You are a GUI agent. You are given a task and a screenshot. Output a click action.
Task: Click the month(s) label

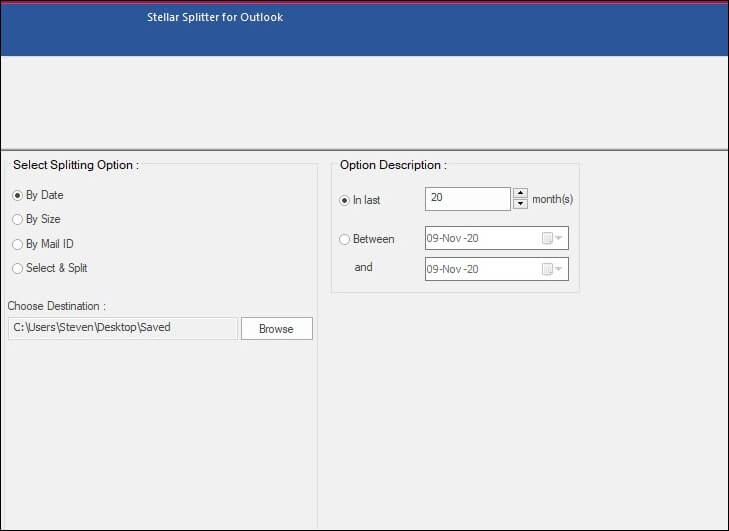coord(552,199)
